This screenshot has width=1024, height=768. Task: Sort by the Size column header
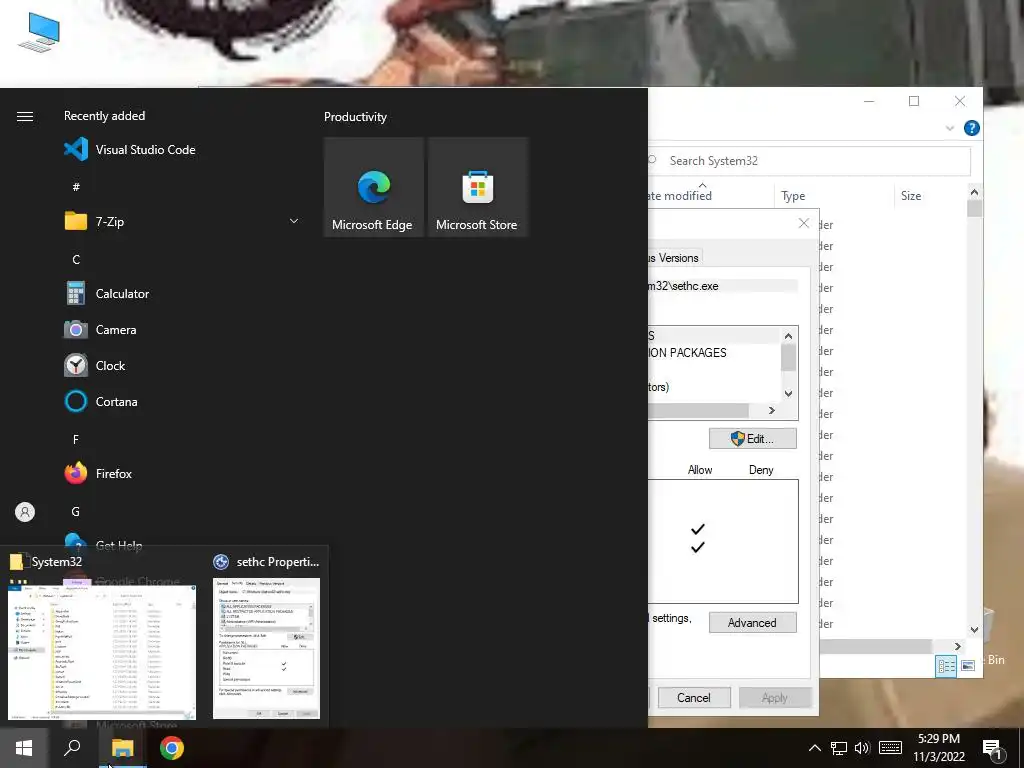pos(929,196)
